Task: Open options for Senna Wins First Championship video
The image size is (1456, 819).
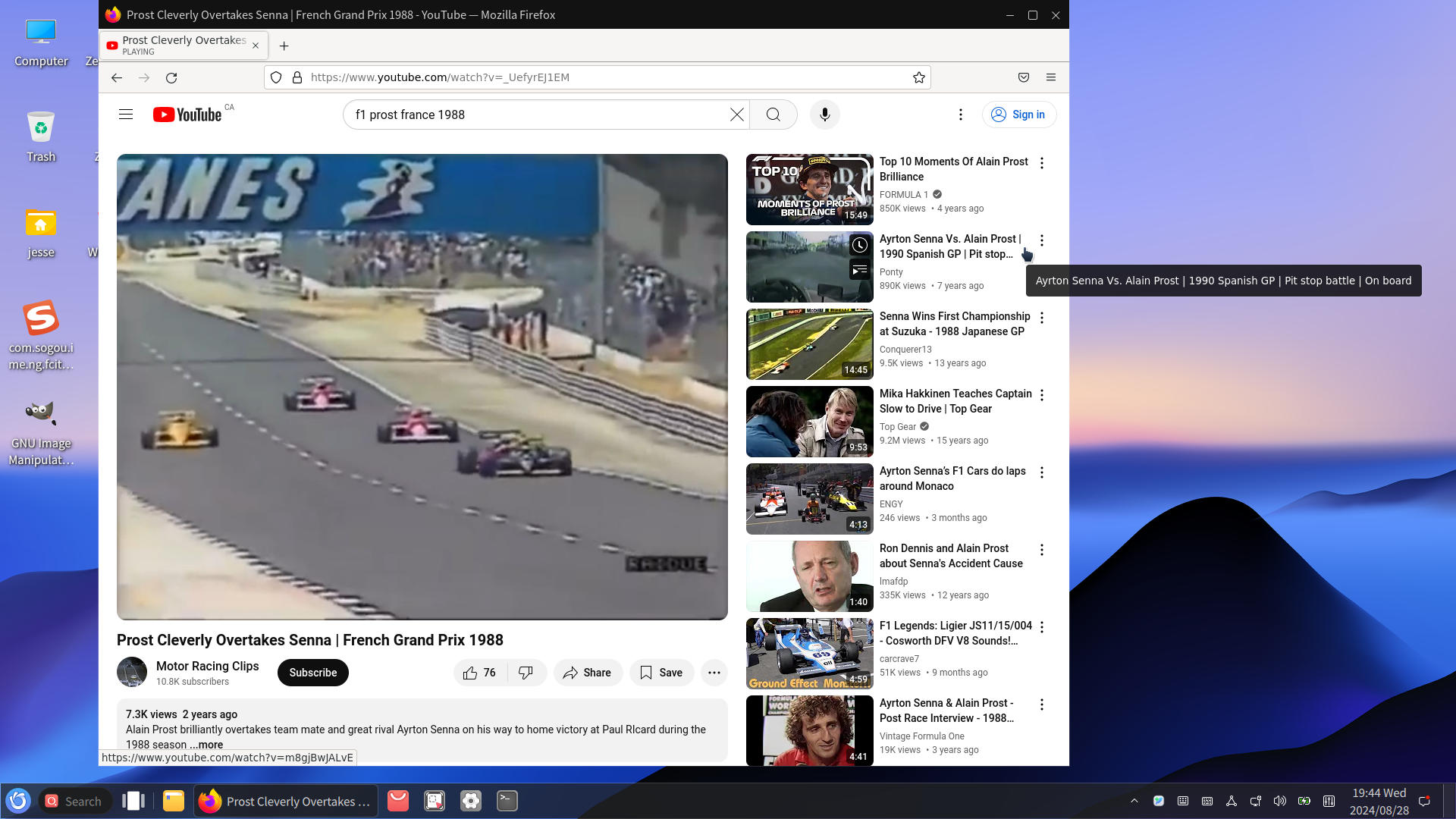Action: point(1041,318)
